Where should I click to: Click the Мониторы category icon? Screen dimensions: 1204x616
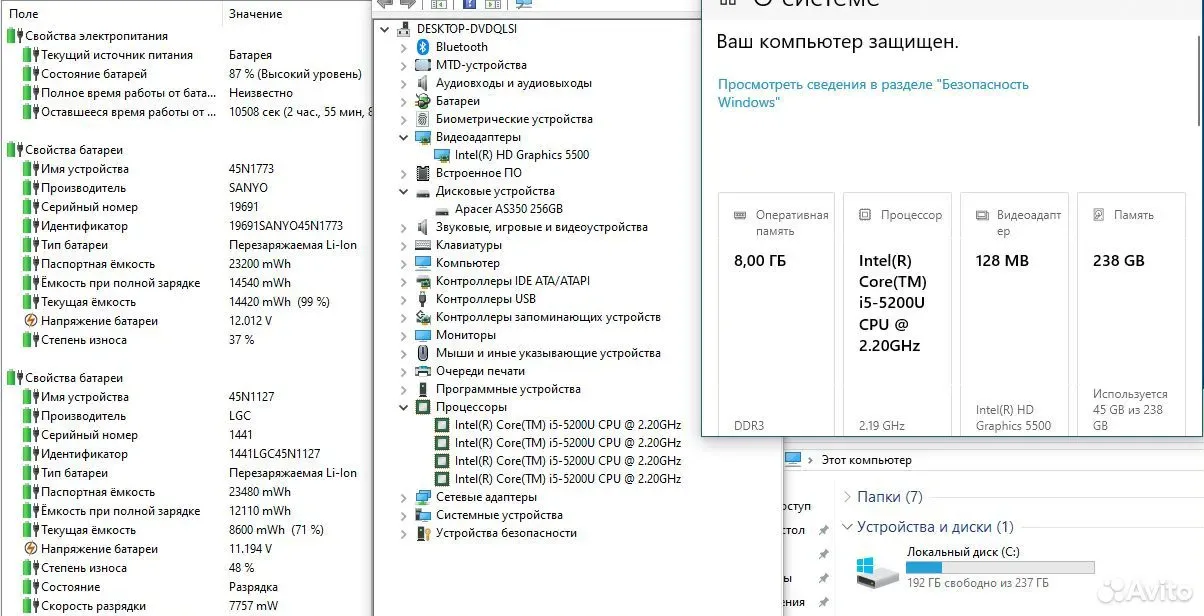click(423, 335)
